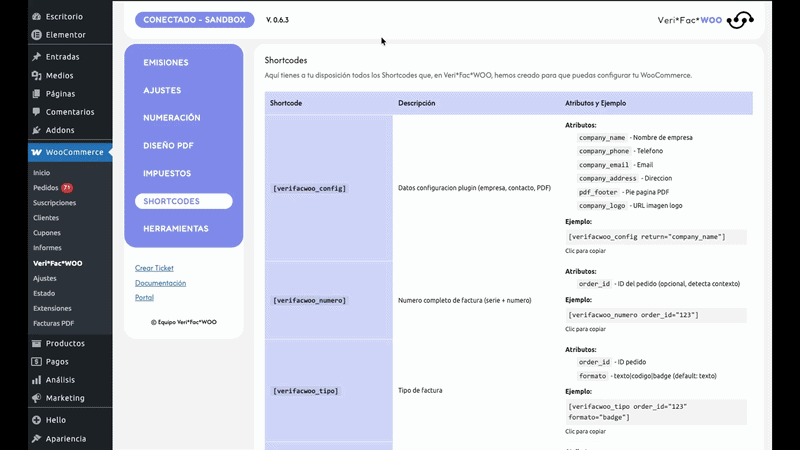
Task: Click the Páginas pages icon
Action: coord(36,94)
